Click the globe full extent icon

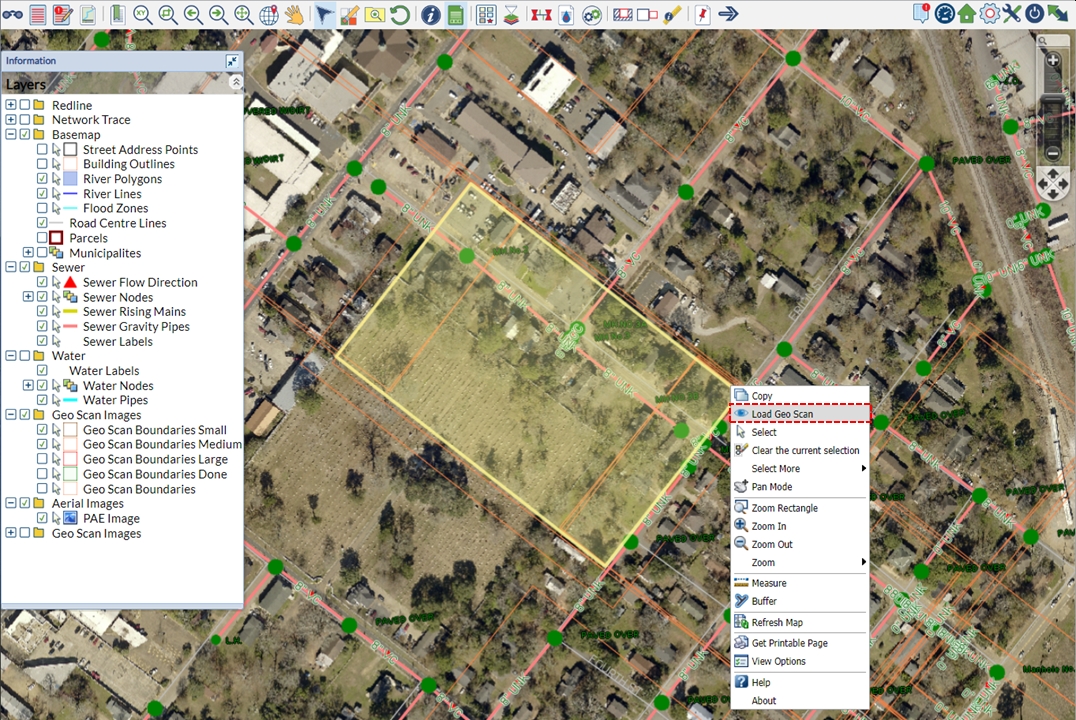tap(269, 14)
